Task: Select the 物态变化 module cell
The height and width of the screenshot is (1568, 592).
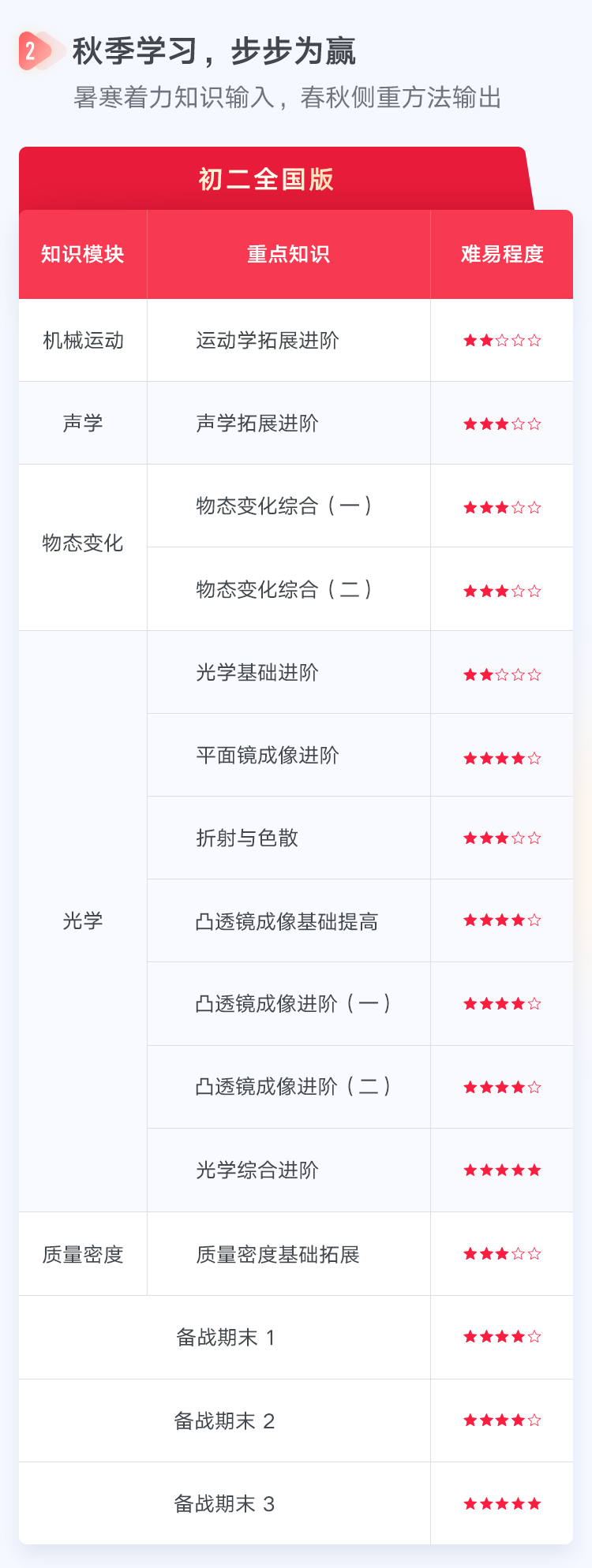Action: click(83, 543)
